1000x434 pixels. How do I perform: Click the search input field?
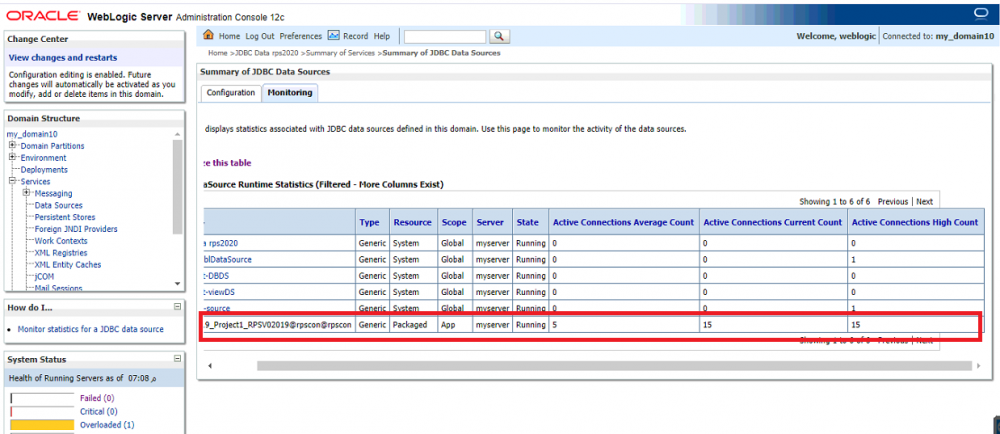(x=445, y=36)
